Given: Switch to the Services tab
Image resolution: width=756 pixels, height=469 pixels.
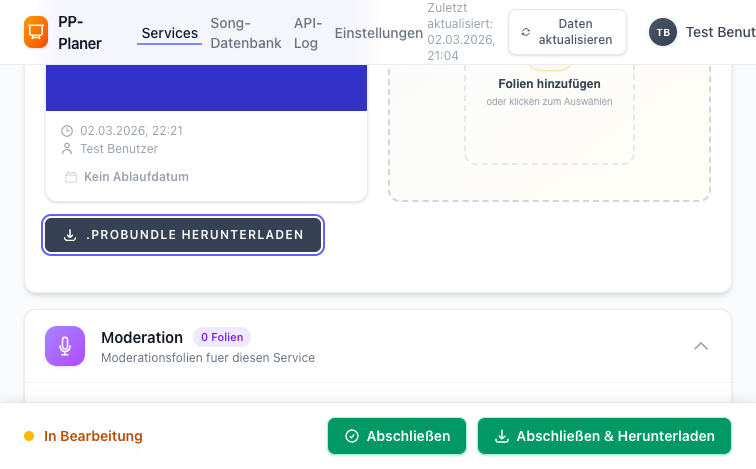Looking at the screenshot, I should coord(169,33).
